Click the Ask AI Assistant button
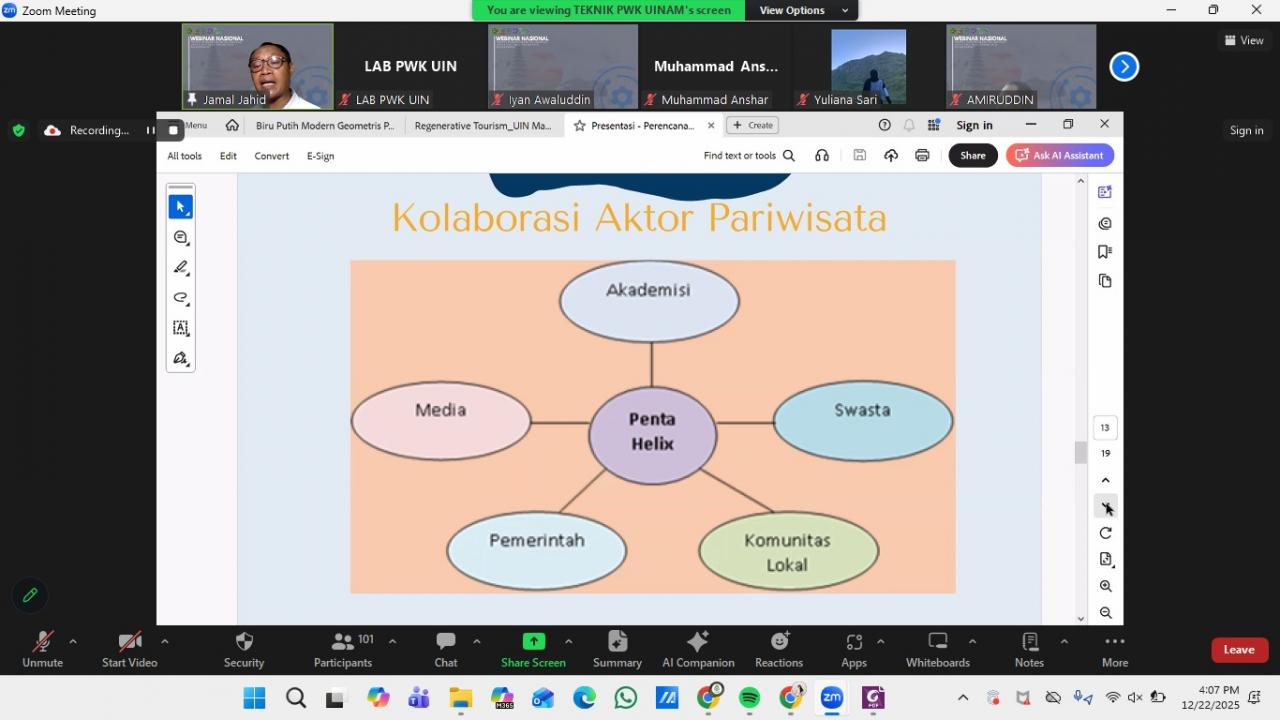1280x720 pixels. click(1059, 155)
